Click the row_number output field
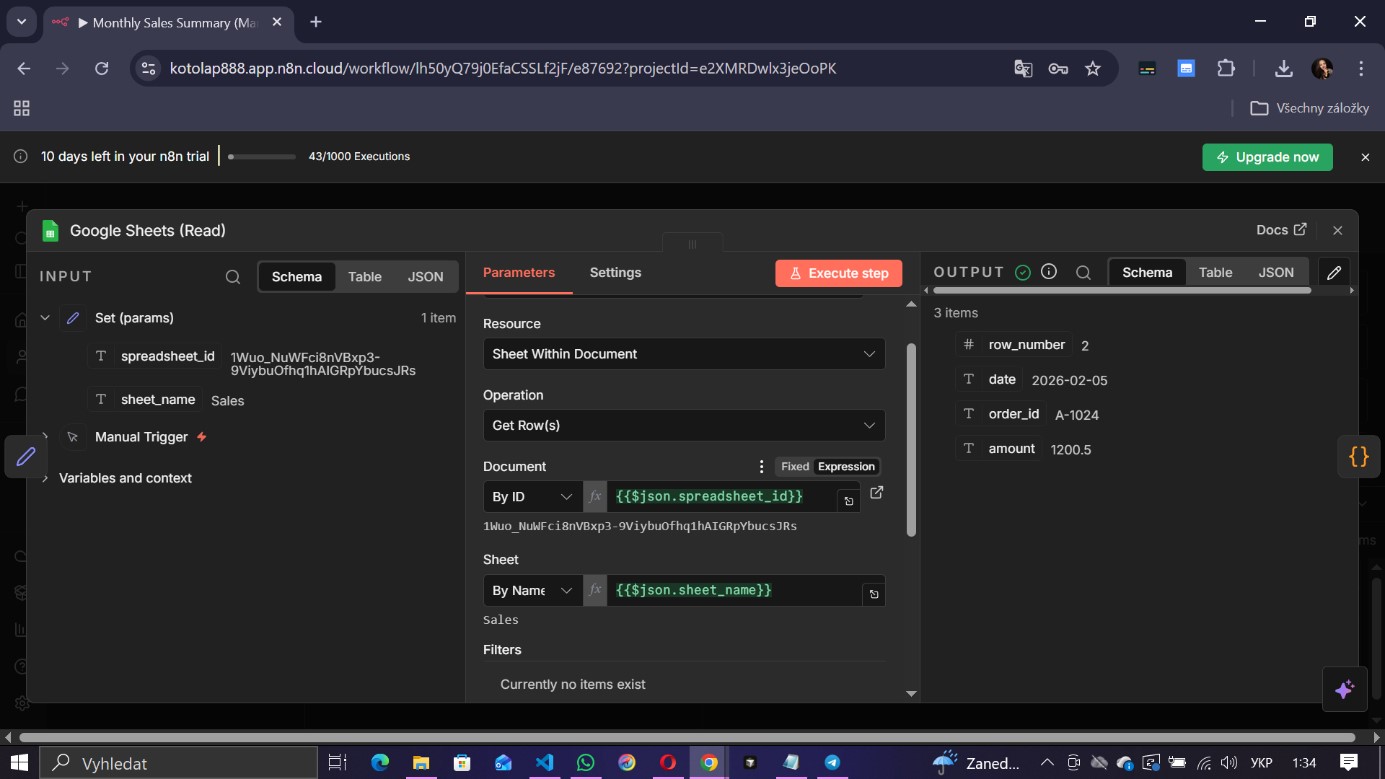 click(x=1014, y=345)
